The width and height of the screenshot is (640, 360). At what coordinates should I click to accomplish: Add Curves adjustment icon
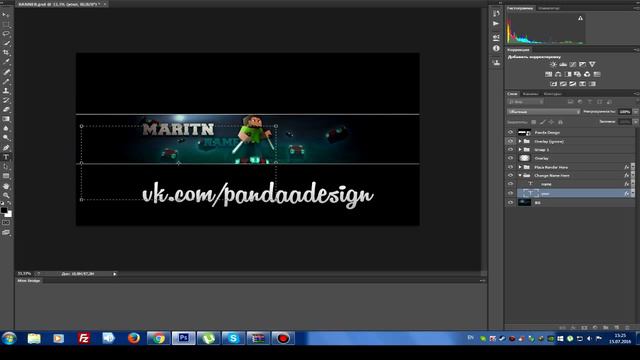(573, 64)
